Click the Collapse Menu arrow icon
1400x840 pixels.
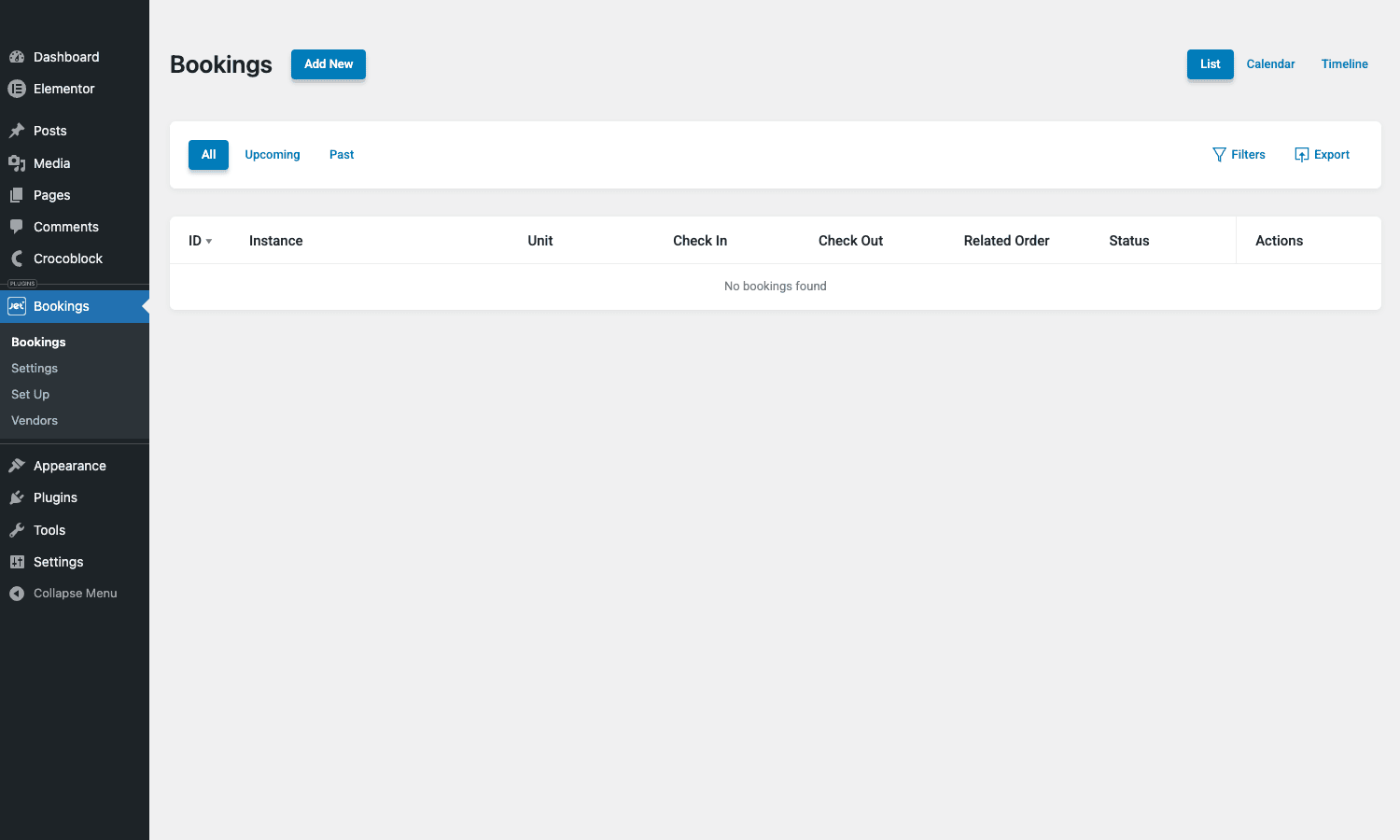coord(17,594)
